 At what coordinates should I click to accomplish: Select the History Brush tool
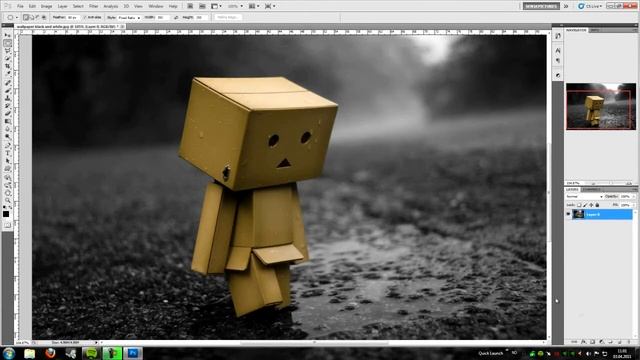[7, 106]
